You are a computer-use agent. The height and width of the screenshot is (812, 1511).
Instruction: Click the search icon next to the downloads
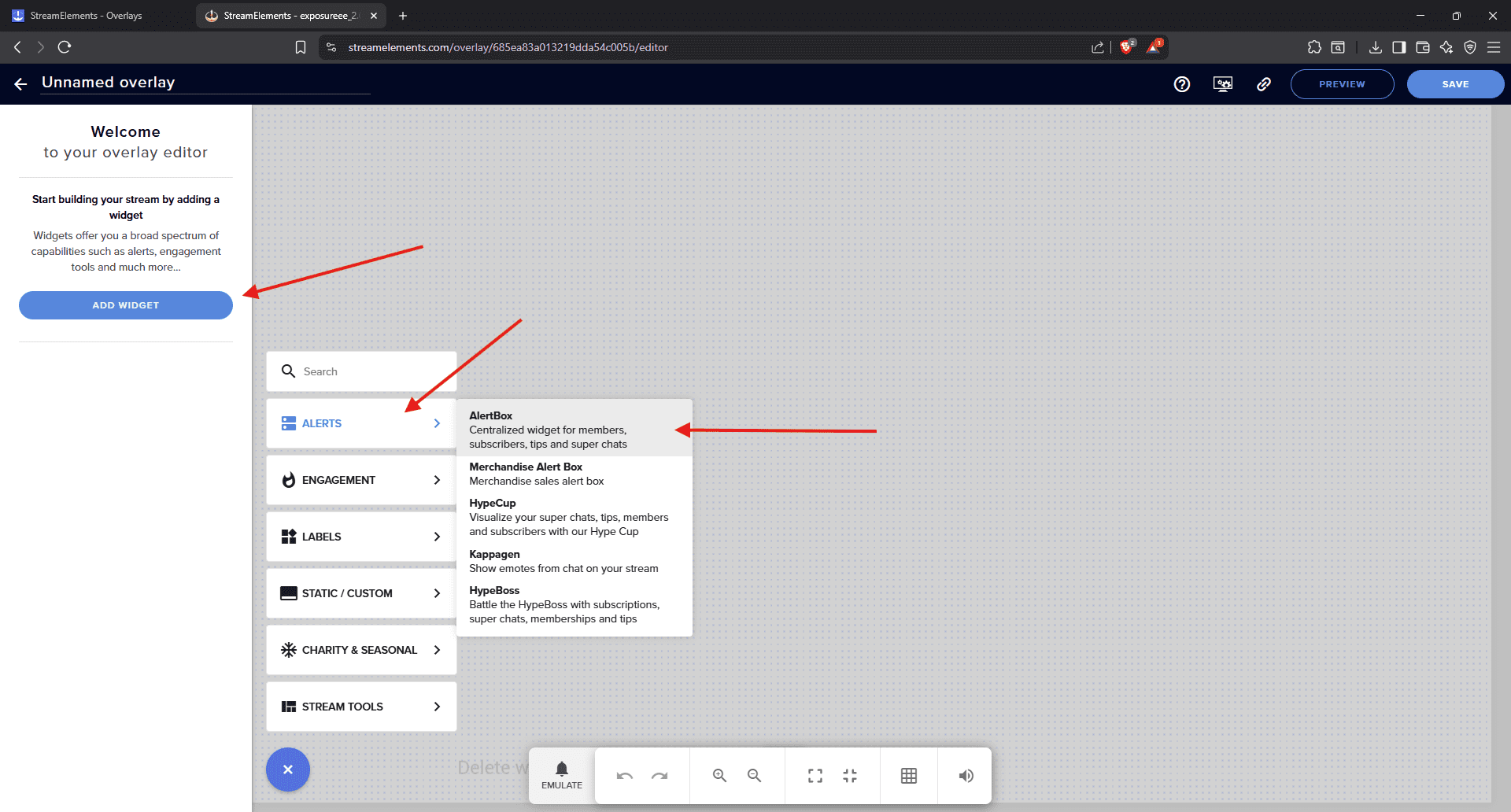click(1338, 47)
